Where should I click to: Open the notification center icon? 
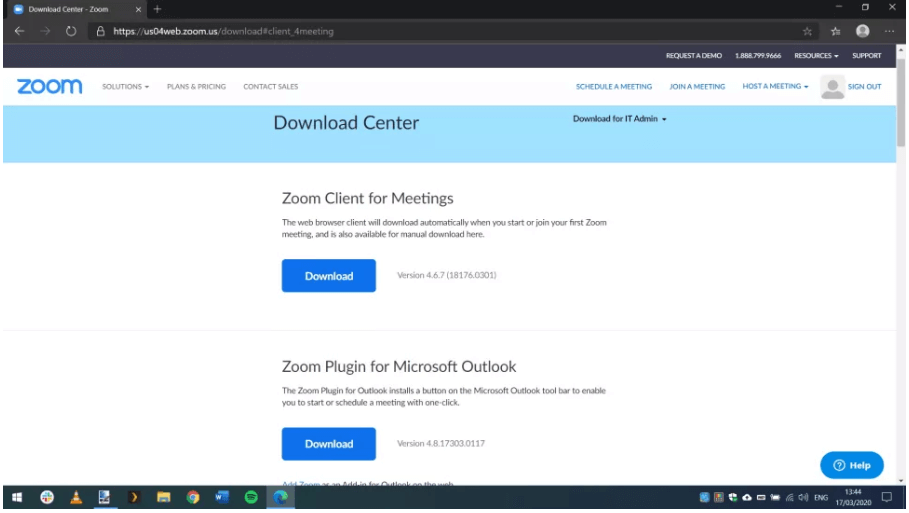click(x=887, y=497)
